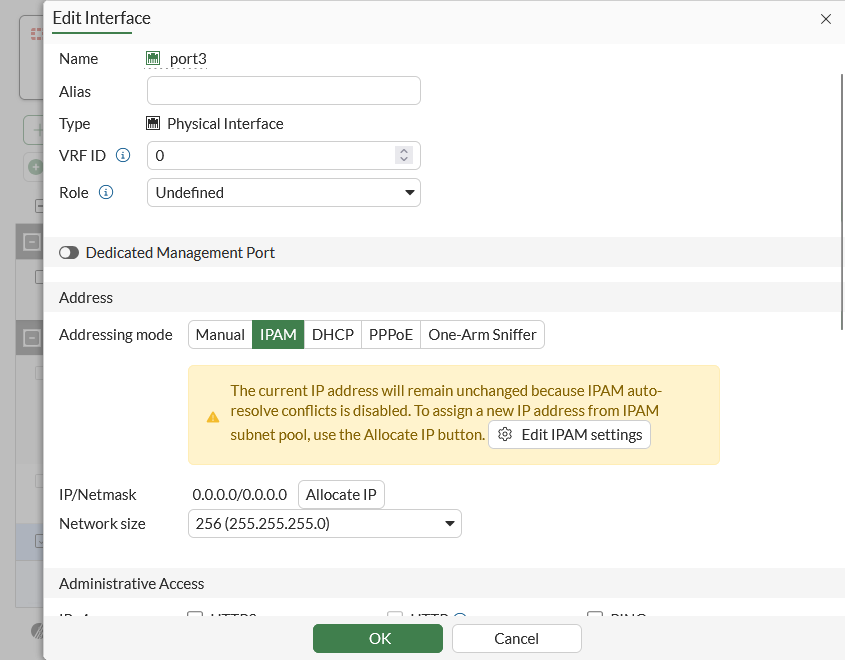Screen dimensions: 845x660
Task: Click the Alias text field
Action: click(x=283, y=91)
